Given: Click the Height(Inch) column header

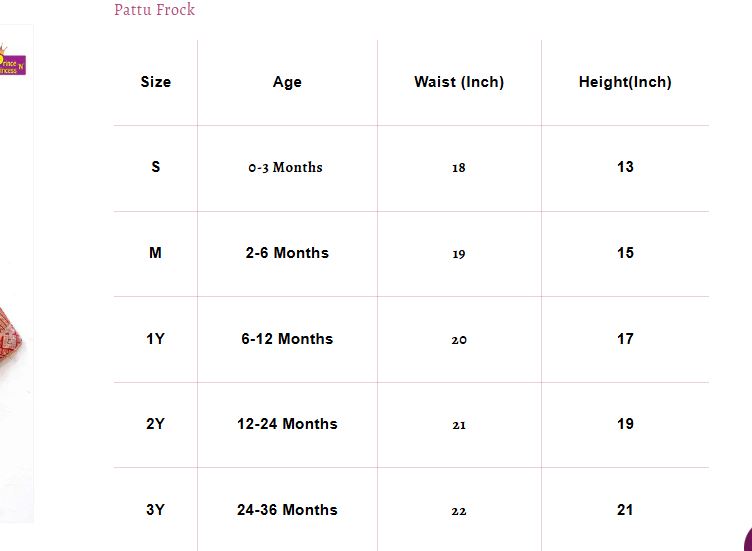Looking at the screenshot, I should coord(625,82).
